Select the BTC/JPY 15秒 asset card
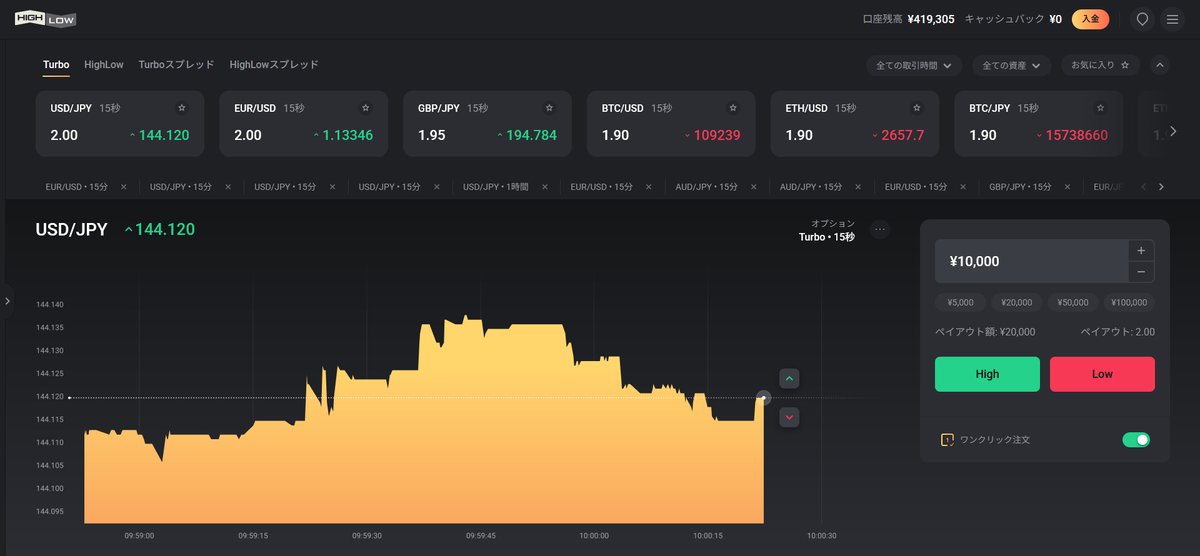The height and width of the screenshot is (556, 1200). pos(1039,124)
